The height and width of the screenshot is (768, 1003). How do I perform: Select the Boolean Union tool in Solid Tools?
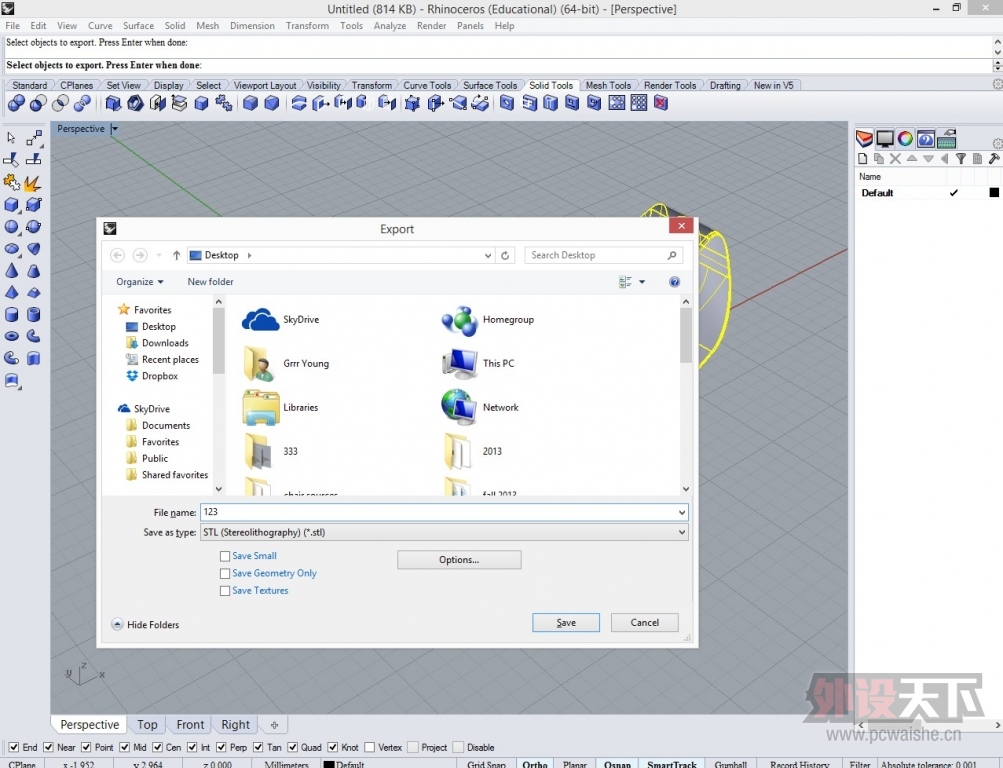[x=16, y=103]
